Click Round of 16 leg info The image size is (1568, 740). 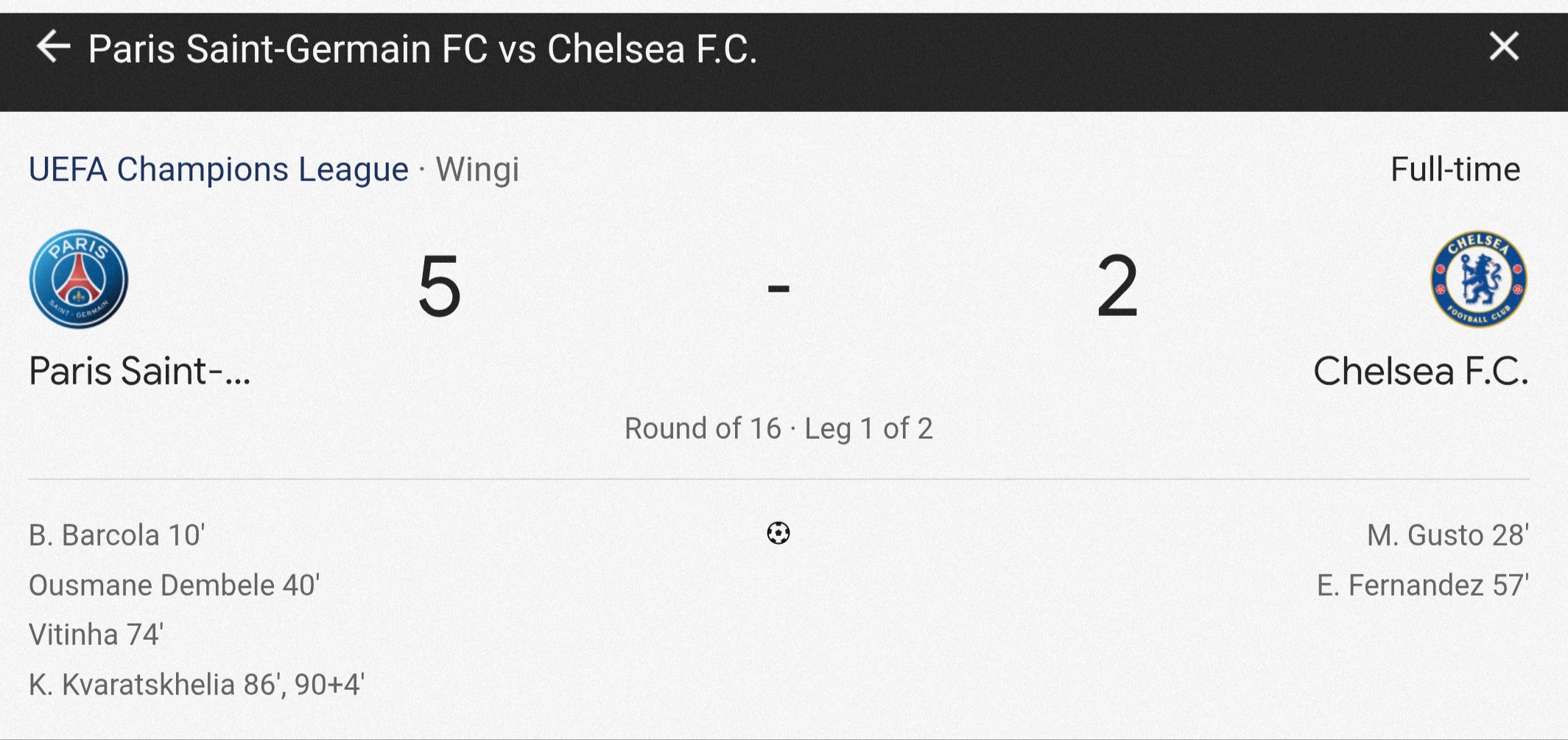pyautogui.click(x=778, y=428)
